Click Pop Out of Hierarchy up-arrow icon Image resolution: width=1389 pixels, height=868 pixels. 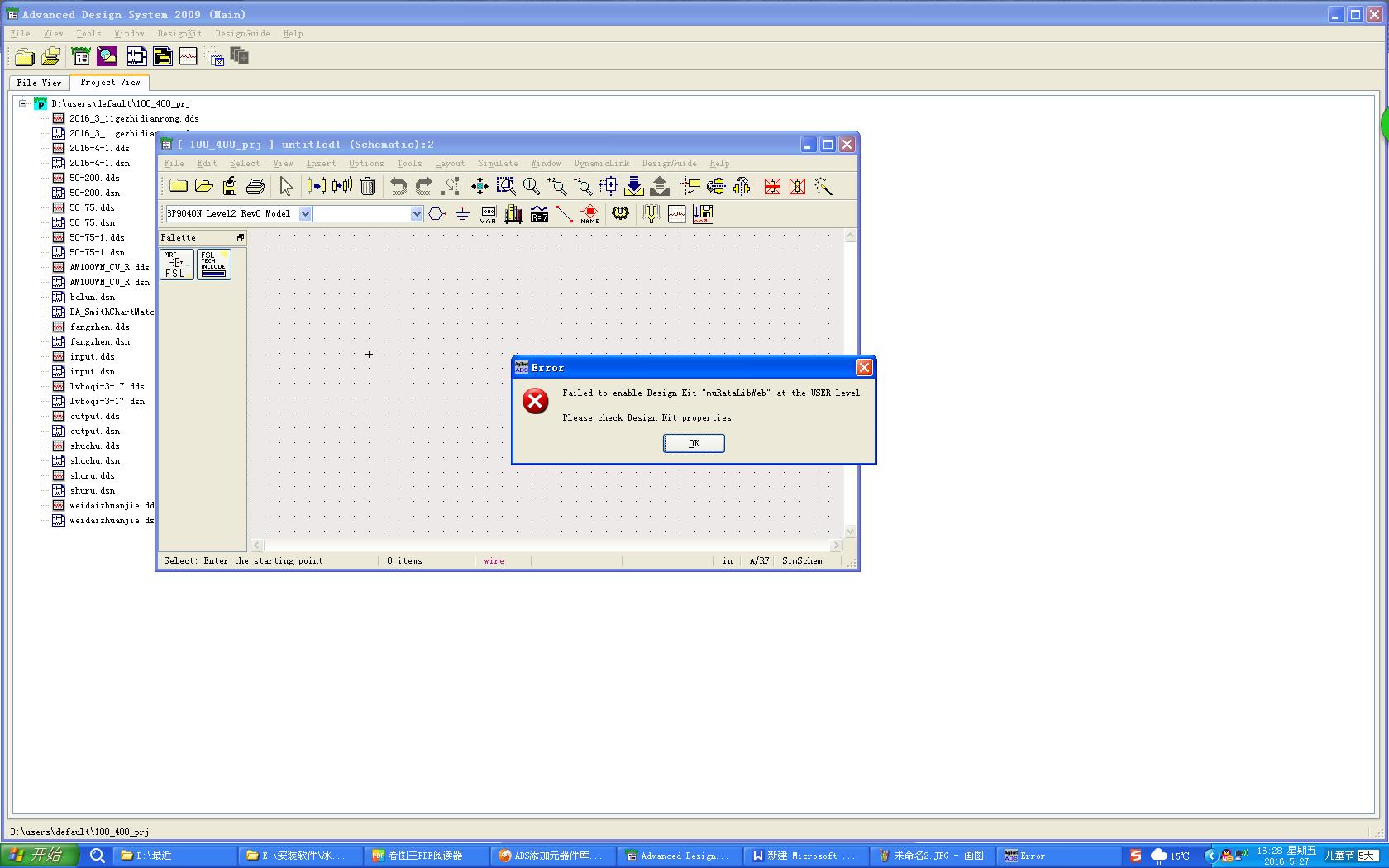[659, 186]
